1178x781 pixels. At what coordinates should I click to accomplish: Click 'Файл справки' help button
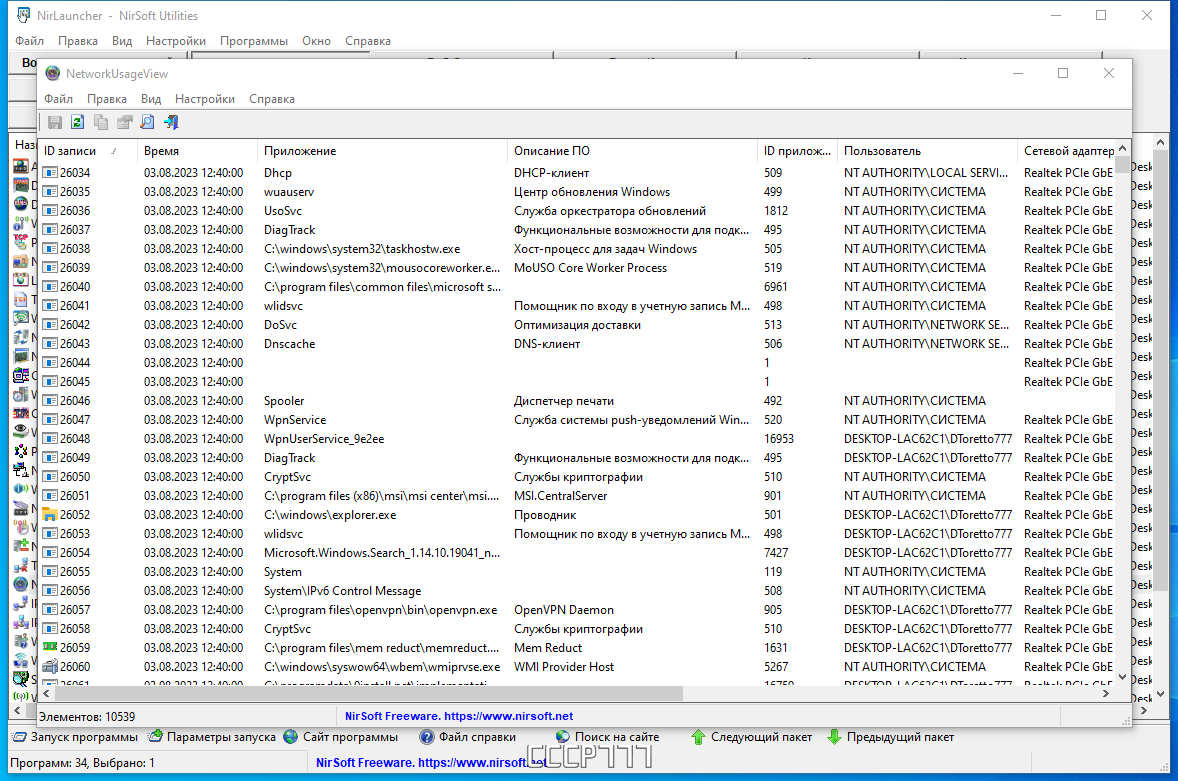click(467, 737)
